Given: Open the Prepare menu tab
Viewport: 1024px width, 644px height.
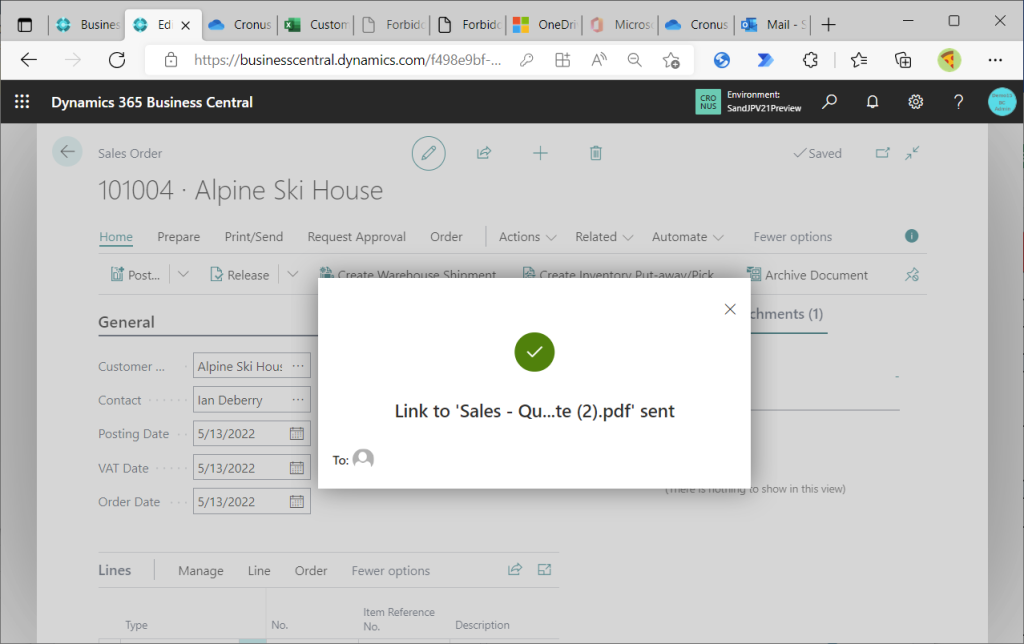Looking at the screenshot, I should pyautogui.click(x=178, y=237).
